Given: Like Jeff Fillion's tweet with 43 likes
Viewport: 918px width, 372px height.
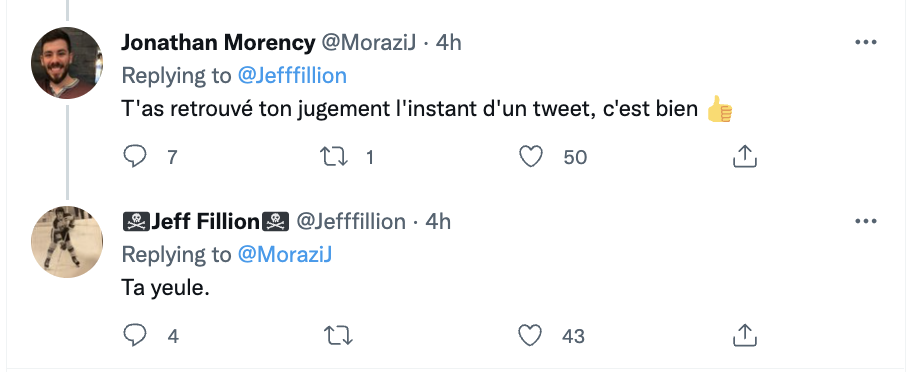Looking at the screenshot, I should coord(531,336).
